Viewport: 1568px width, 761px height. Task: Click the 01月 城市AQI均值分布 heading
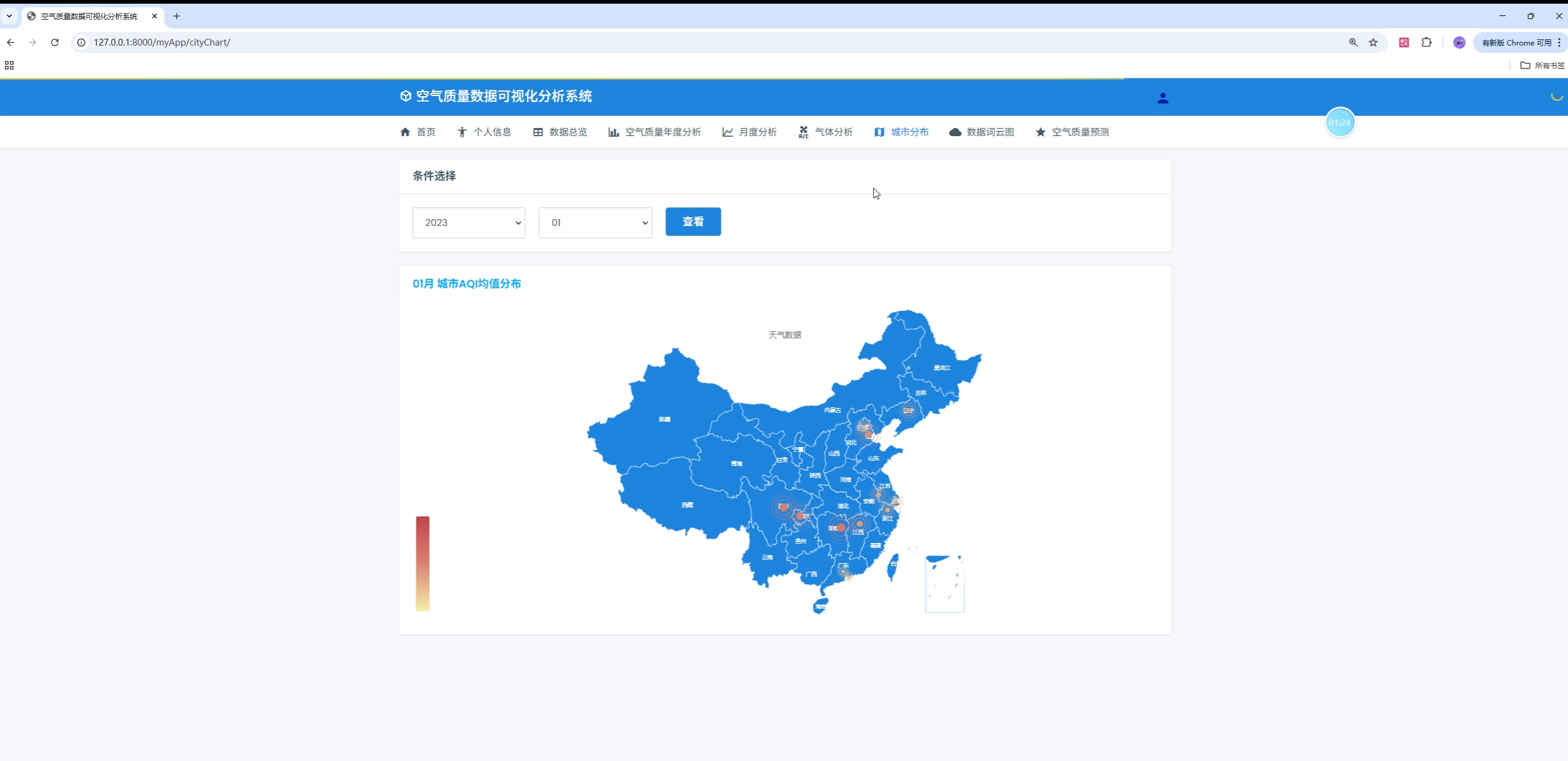pyautogui.click(x=467, y=284)
